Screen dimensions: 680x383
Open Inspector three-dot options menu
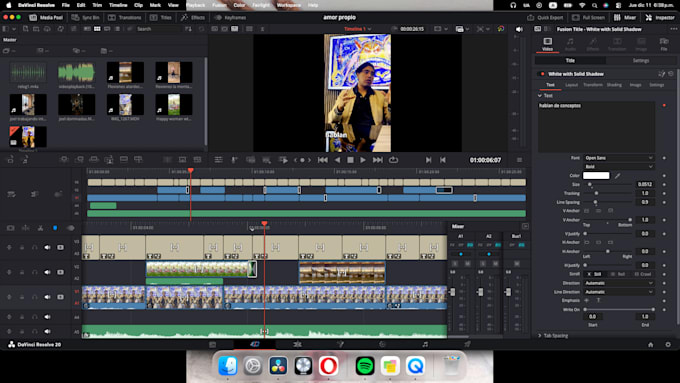point(673,29)
